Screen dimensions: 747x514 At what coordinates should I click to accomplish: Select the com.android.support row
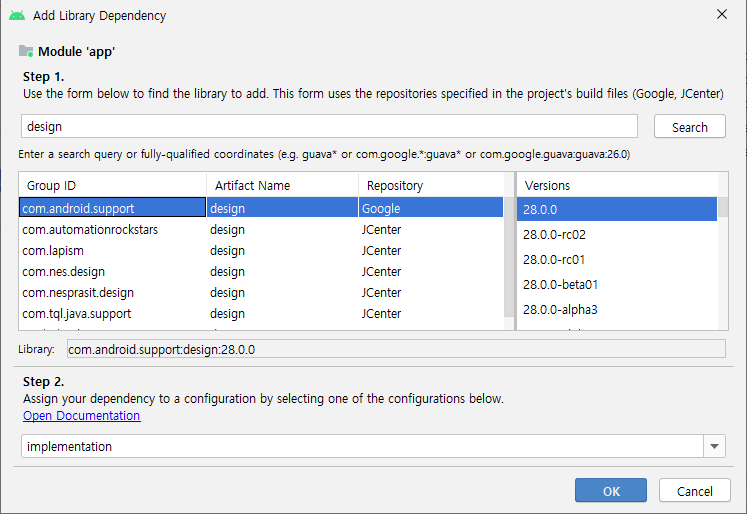(x=261, y=208)
